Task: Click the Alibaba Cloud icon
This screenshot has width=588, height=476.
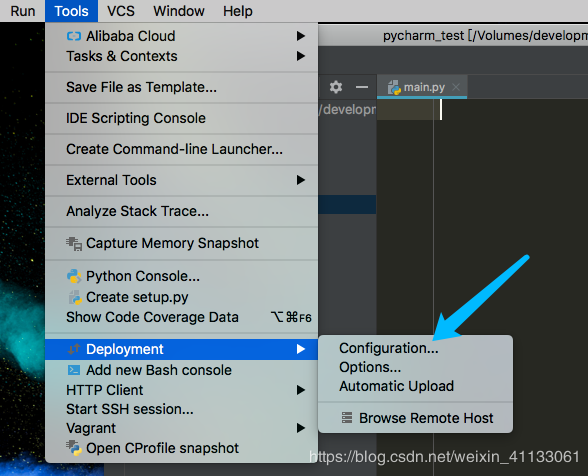Action: pyautogui.click(x=74, y=36)
